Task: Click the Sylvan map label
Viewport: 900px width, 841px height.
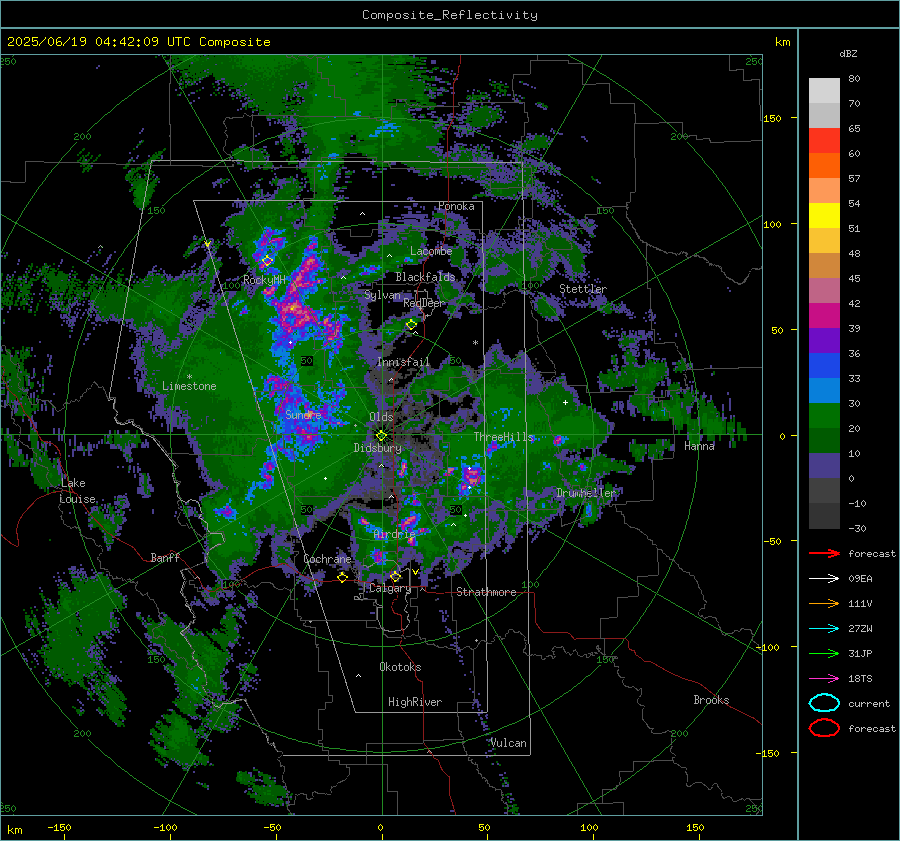Action: [x=382, y=295]
